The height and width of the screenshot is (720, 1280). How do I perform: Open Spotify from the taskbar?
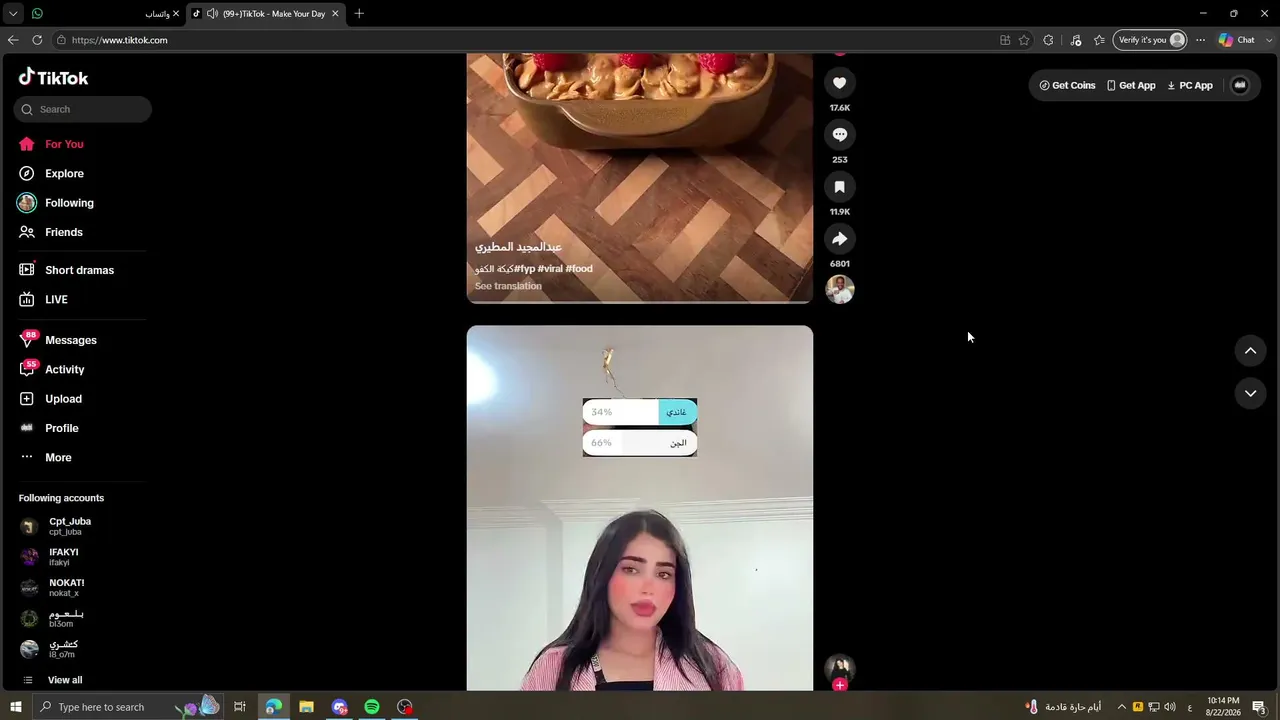(x=372, y=707)
